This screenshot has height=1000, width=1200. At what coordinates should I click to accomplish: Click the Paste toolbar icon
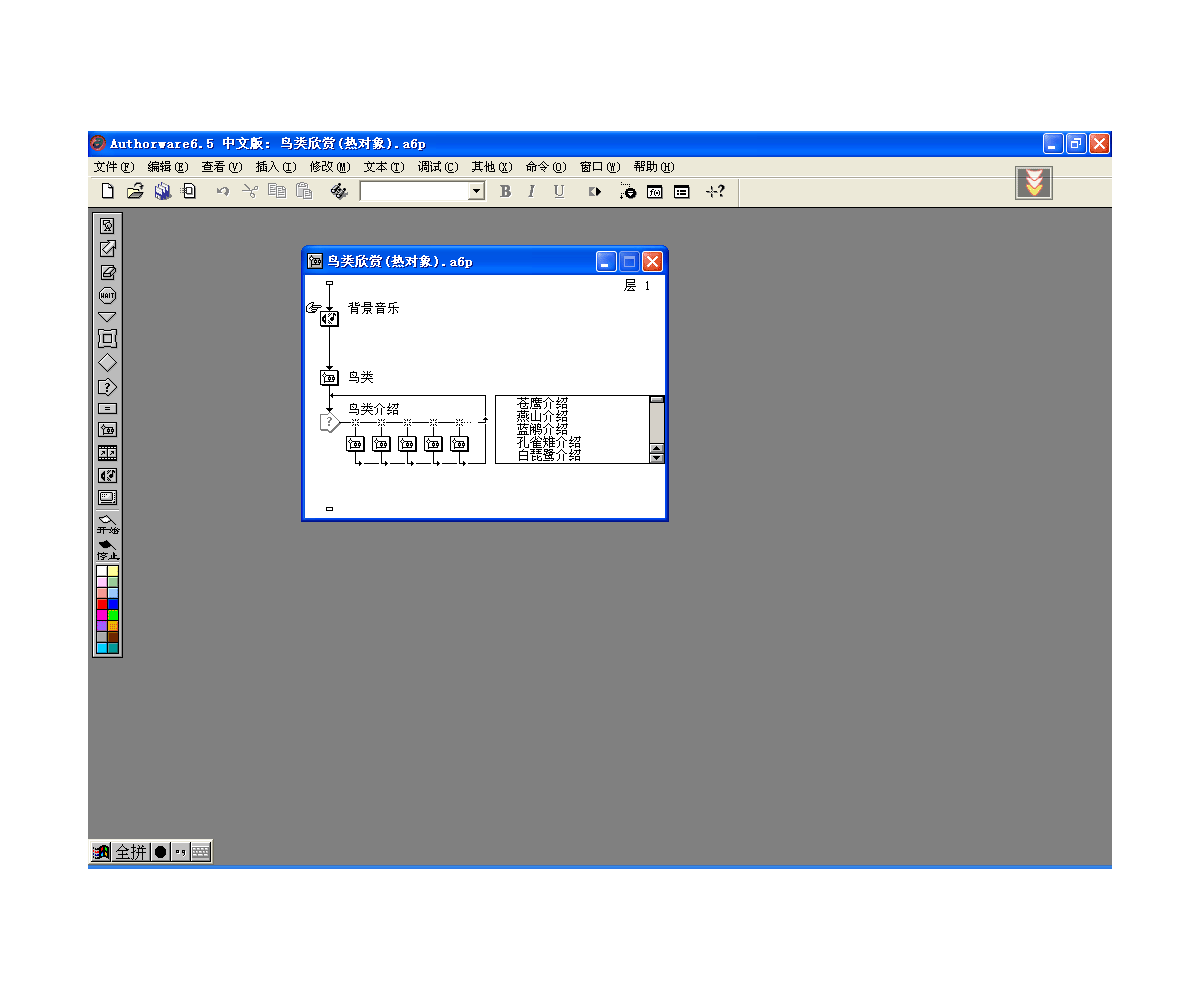click(304, 191)
